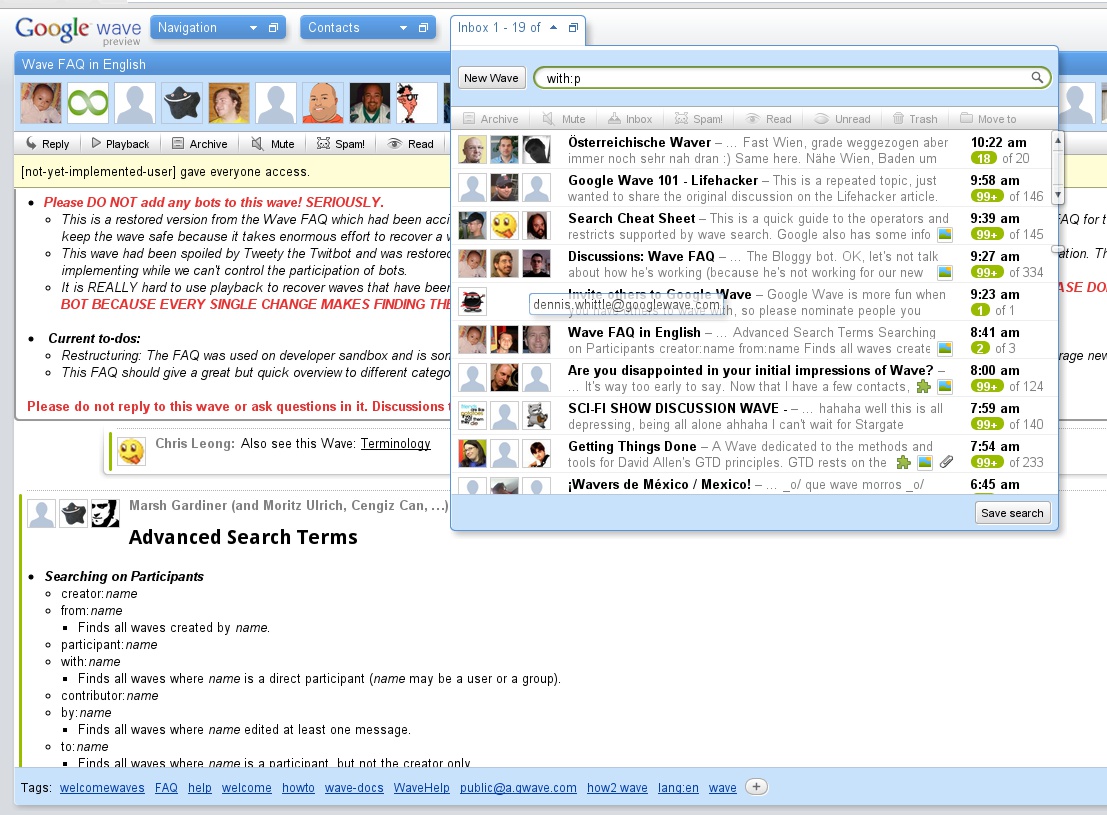Click puzzle gadget icon on Getting Things Done
Image resolution: width=1107 pixels, height=815 pixels.
pos(903,463)
